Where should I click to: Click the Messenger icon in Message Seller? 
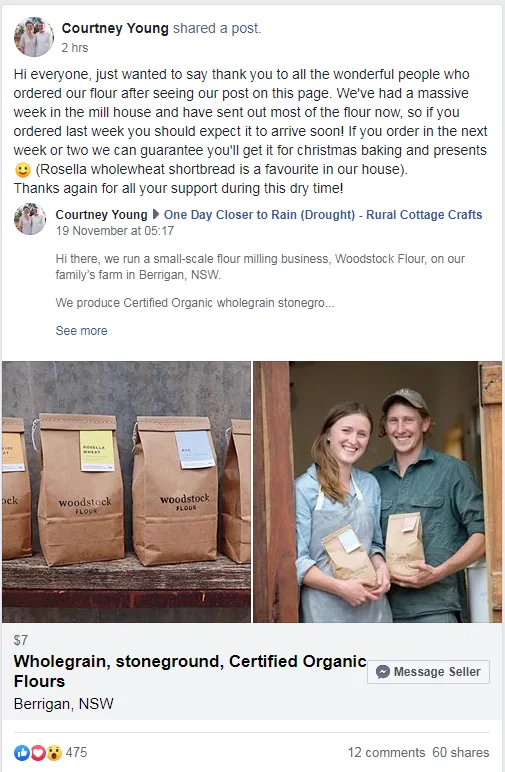tap(382, 672)
